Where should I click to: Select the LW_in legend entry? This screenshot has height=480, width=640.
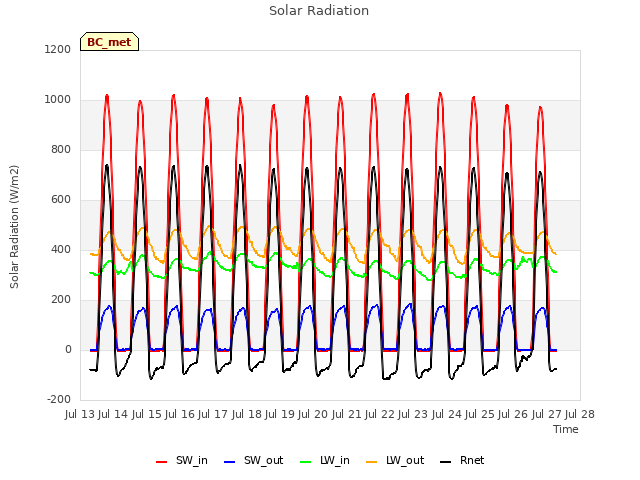[x=325, y=461]
